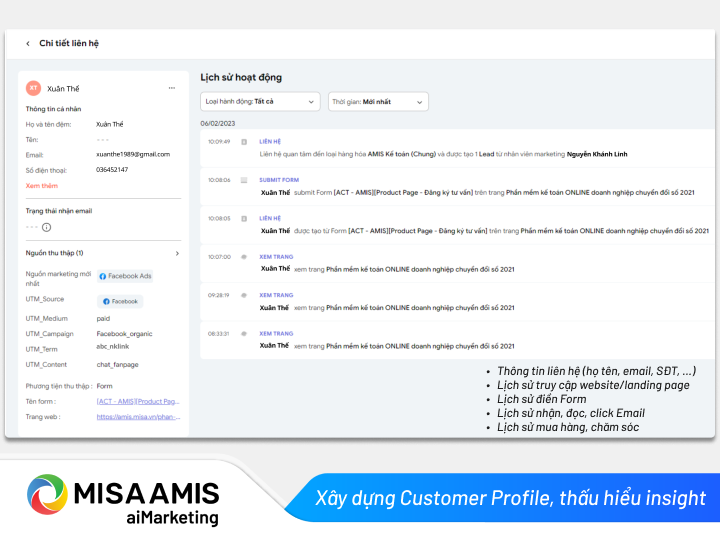Click the Lịch sử hoạt động heading
The height and width of the screenshot is (540, 720).
click(x=241, y=77)
